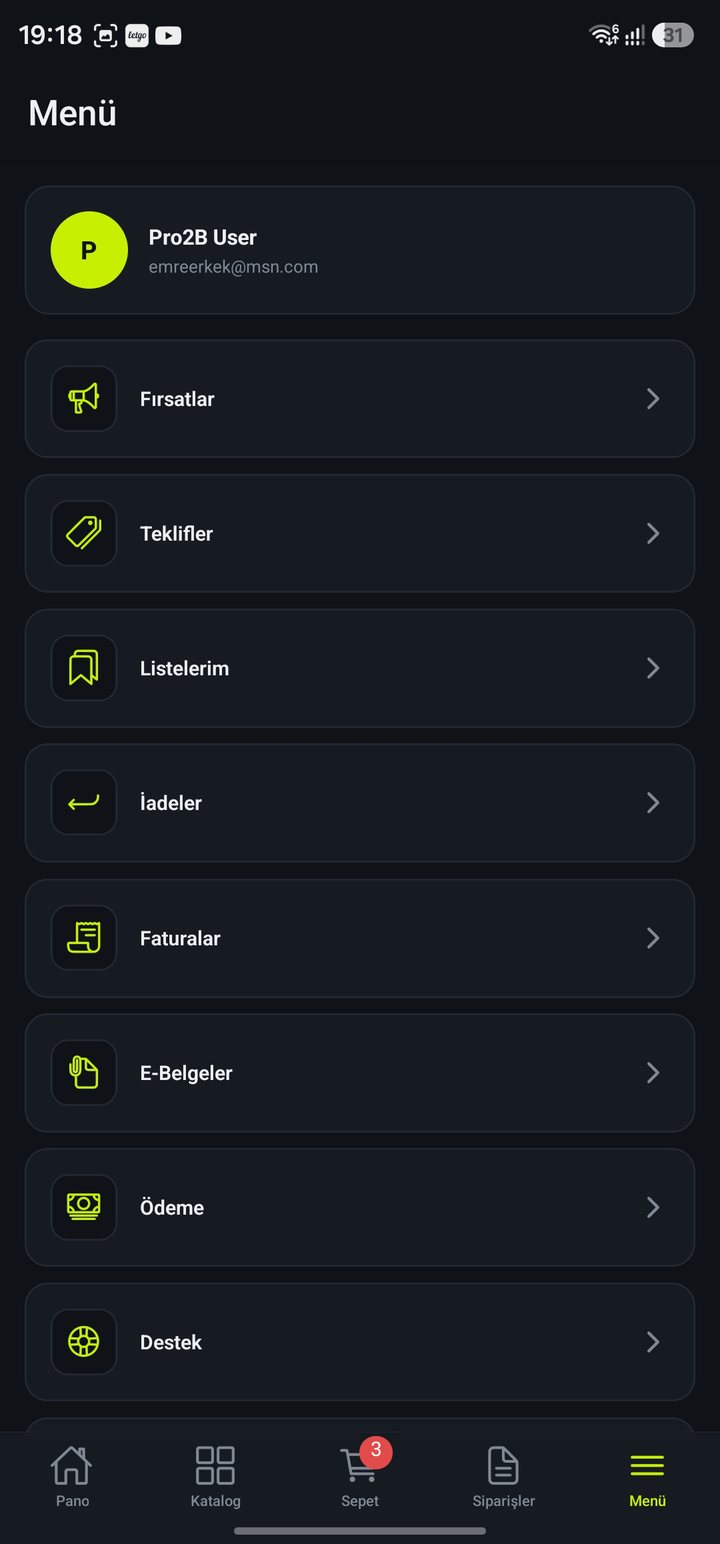
Task: Expand the Fırsatlar chevron arrow
Action: [653, 399]
